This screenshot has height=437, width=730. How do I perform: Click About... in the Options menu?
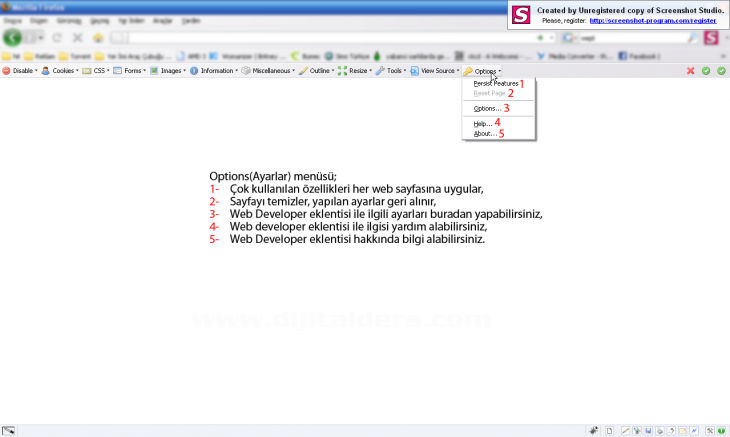pos(484,133)
